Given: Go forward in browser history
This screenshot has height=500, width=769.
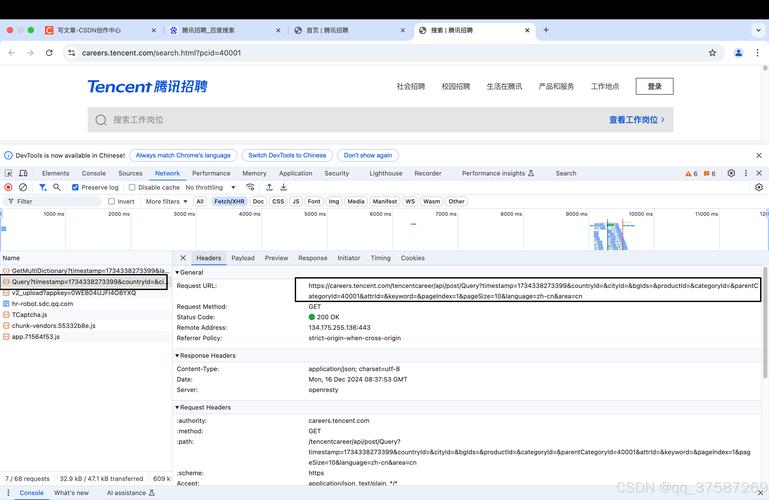Looking at the screenshot, I should (x=30, y=53).
